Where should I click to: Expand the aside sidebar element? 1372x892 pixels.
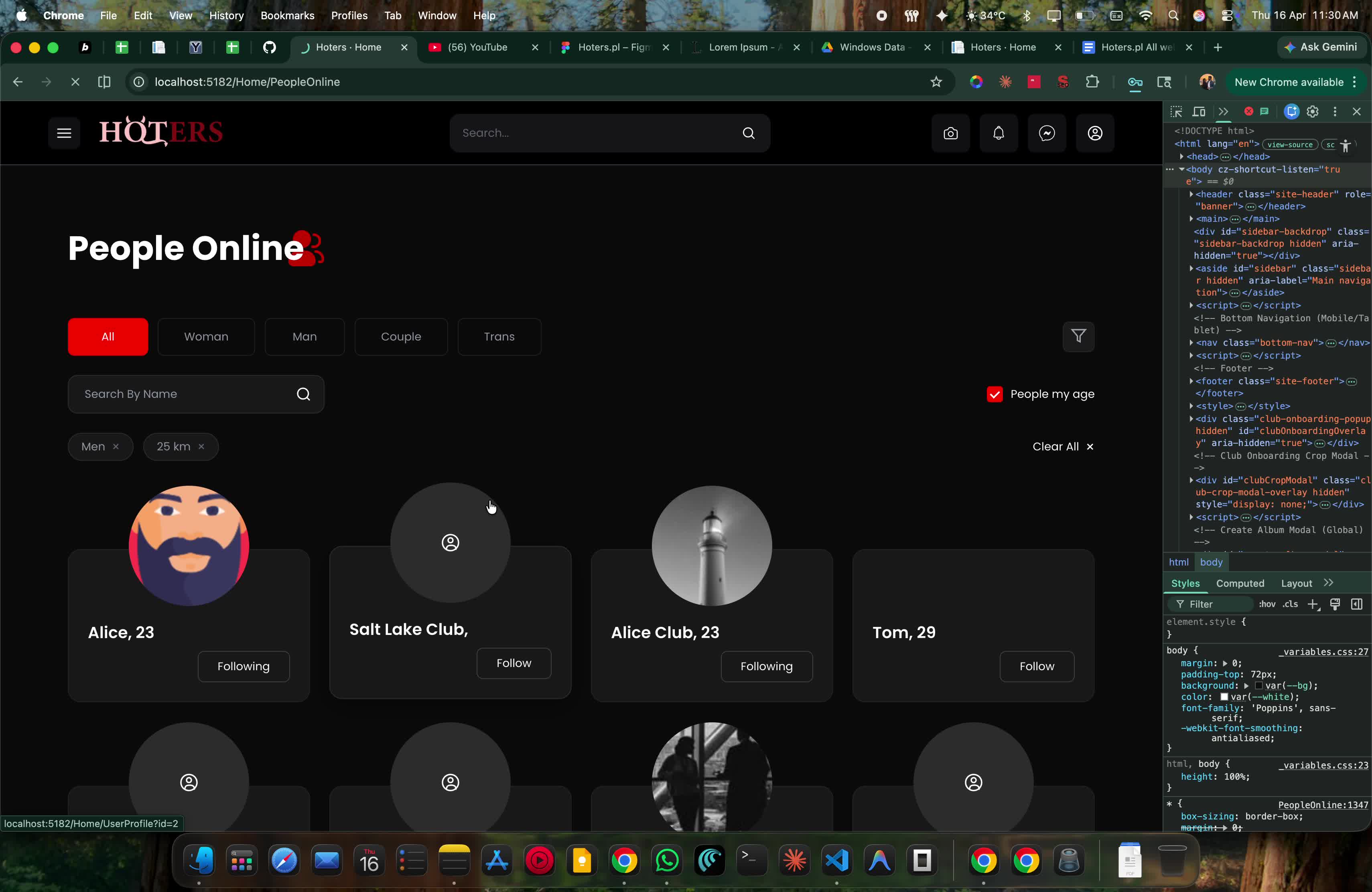click(x=1191, y=268)
